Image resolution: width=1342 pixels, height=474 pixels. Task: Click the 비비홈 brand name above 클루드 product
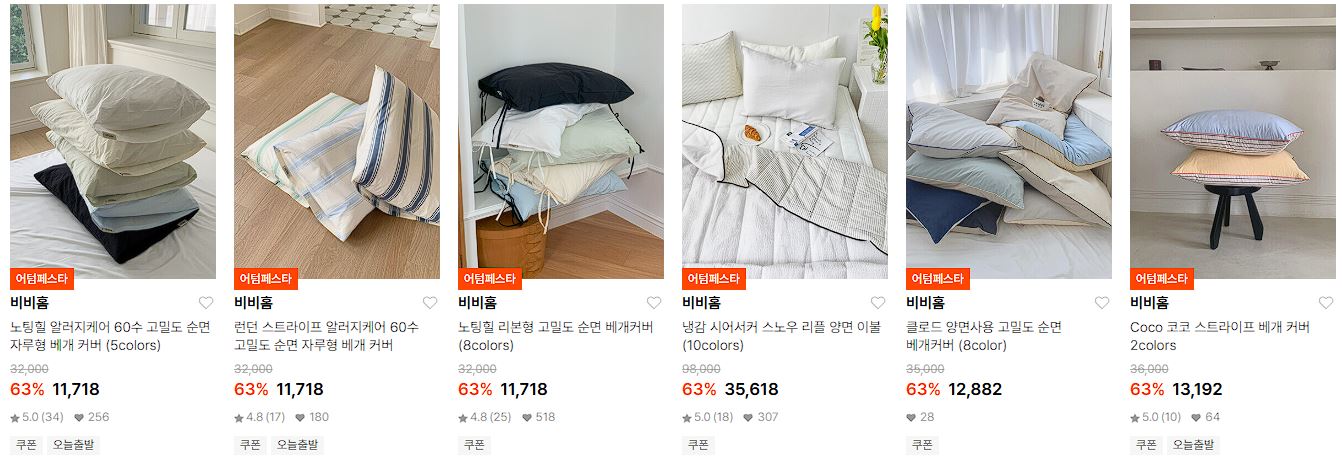pyautogui.click(x=925, y=303)
